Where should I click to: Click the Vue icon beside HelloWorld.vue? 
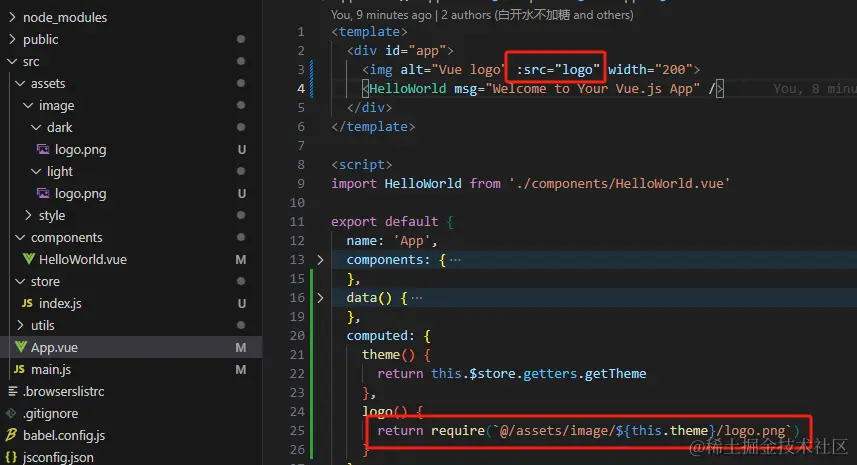point(28,259)
